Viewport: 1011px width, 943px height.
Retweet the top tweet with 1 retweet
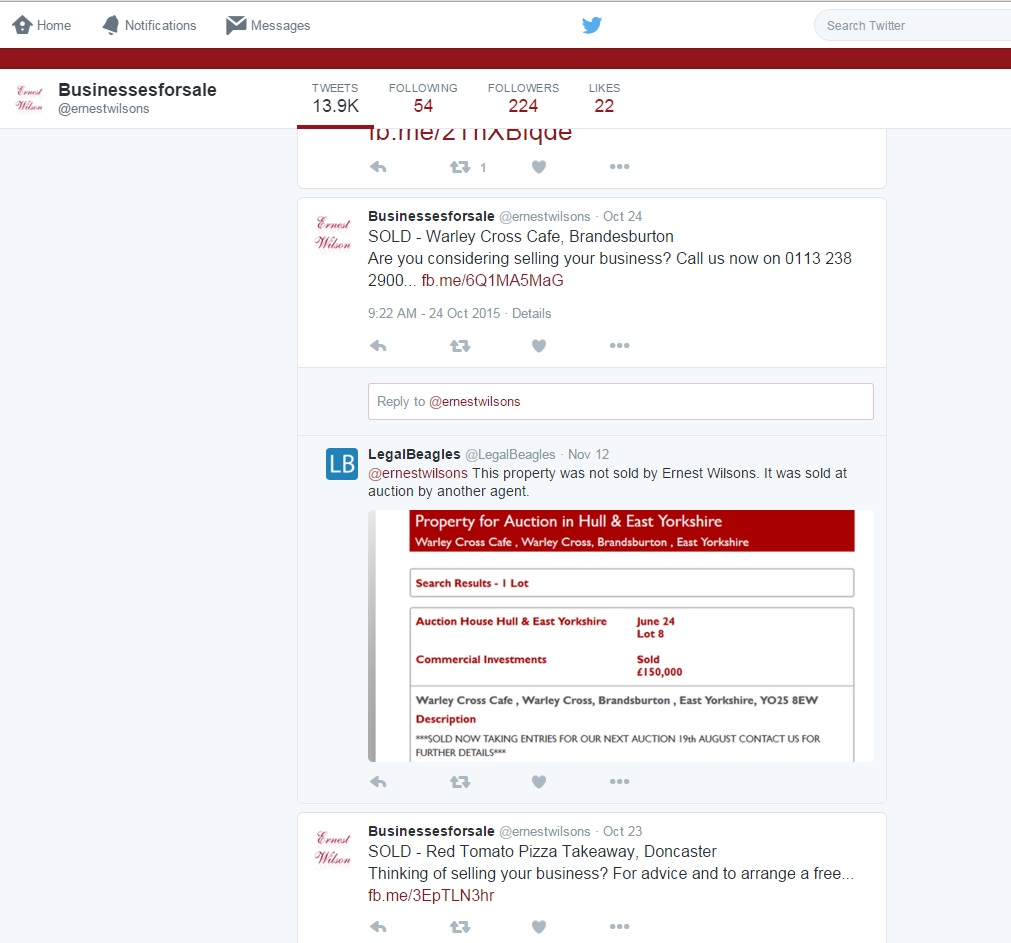point(460,168)
